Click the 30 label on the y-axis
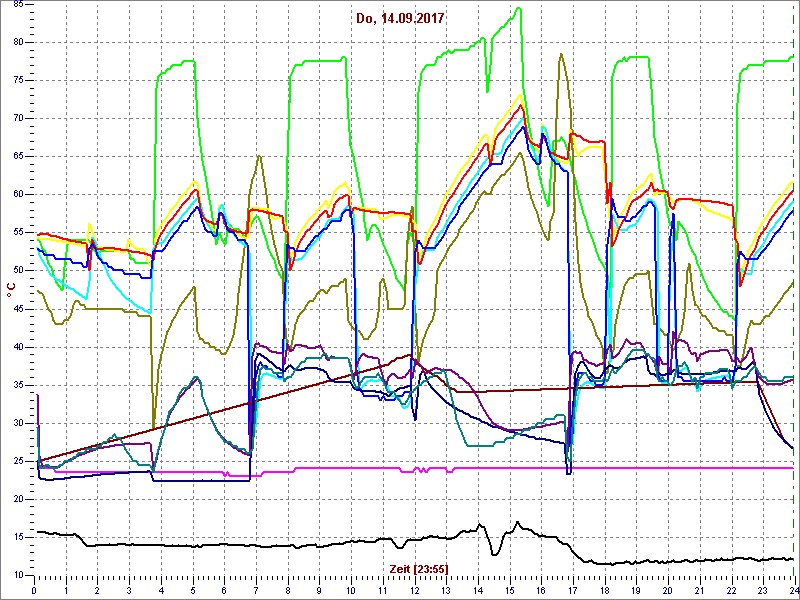 point(20,423)
